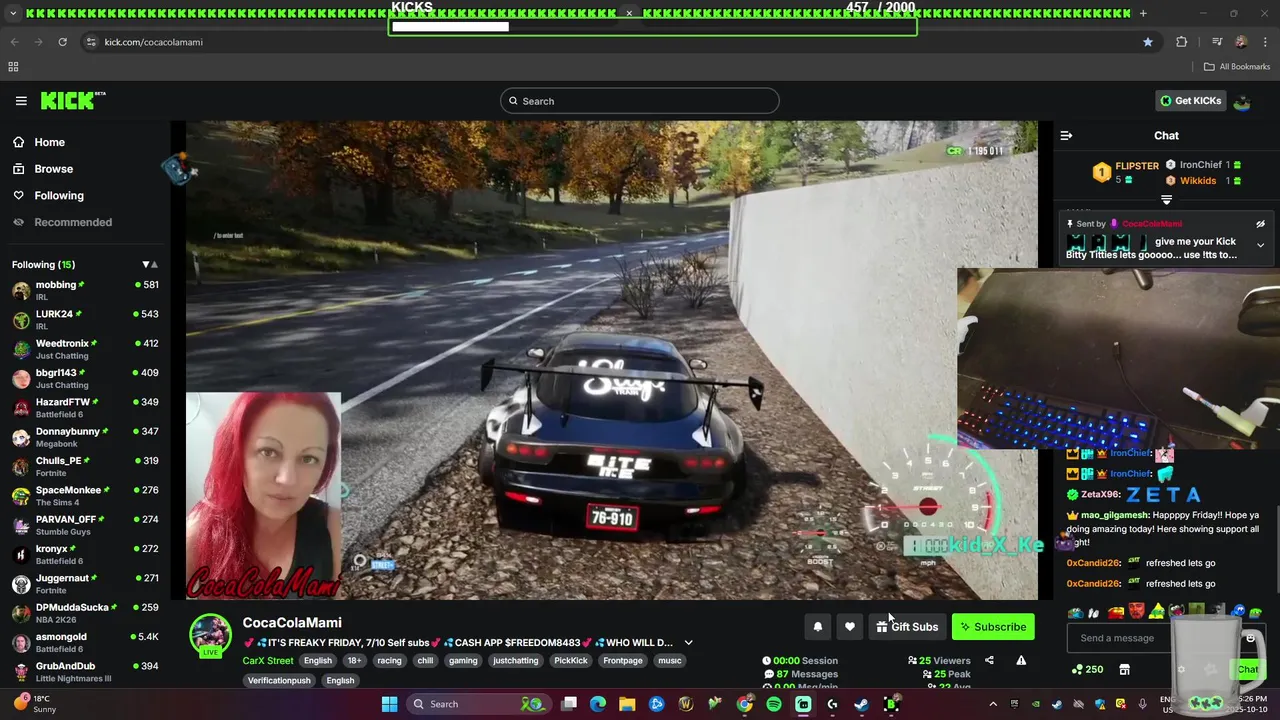Open Steam from taskbar
The image size is (1280, 720).
point(861,704)
